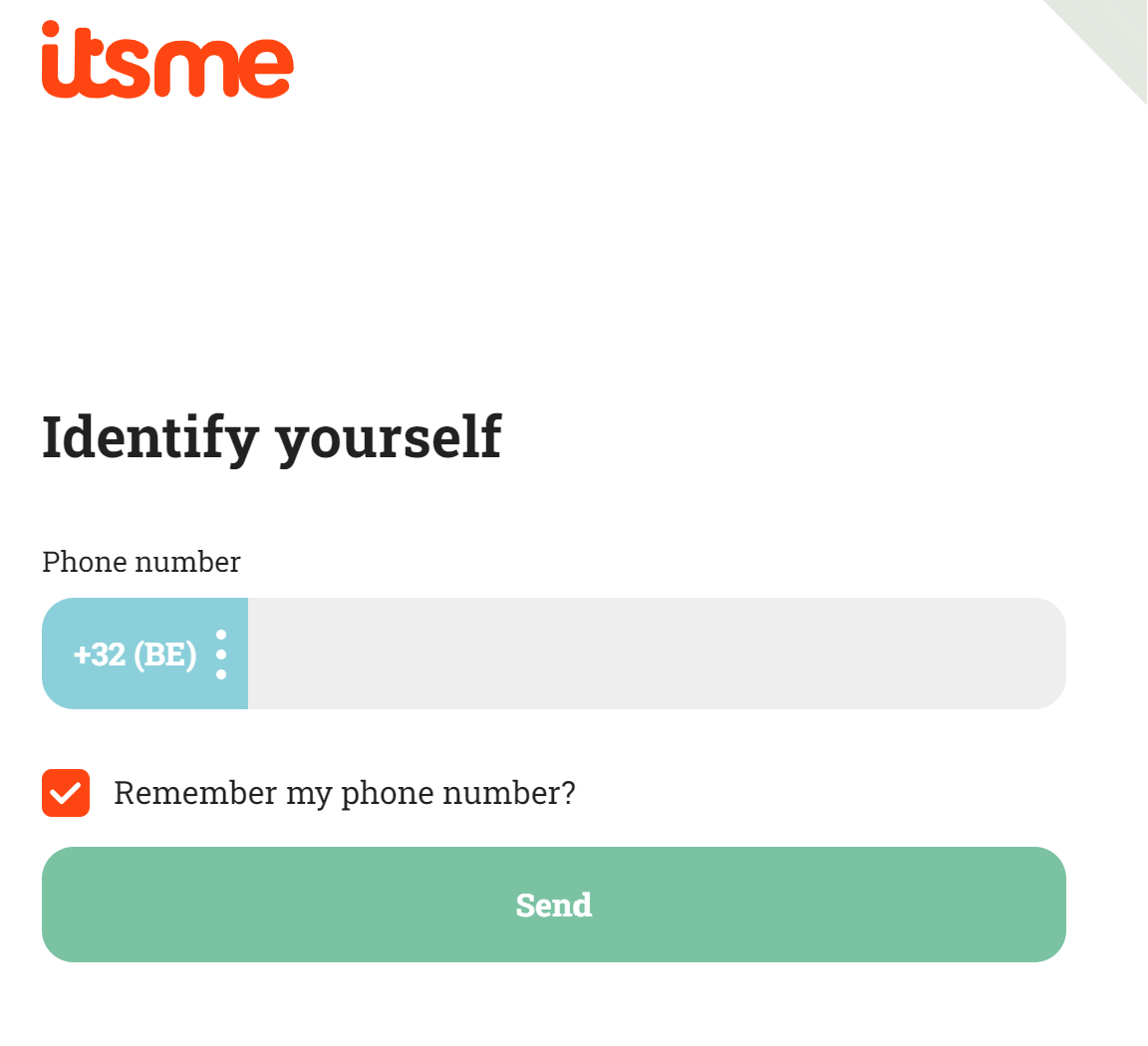This screenshot has height=1046, width=1148.
Task: Untick the Remember my phone number checkbox
Action: (66, 793)
